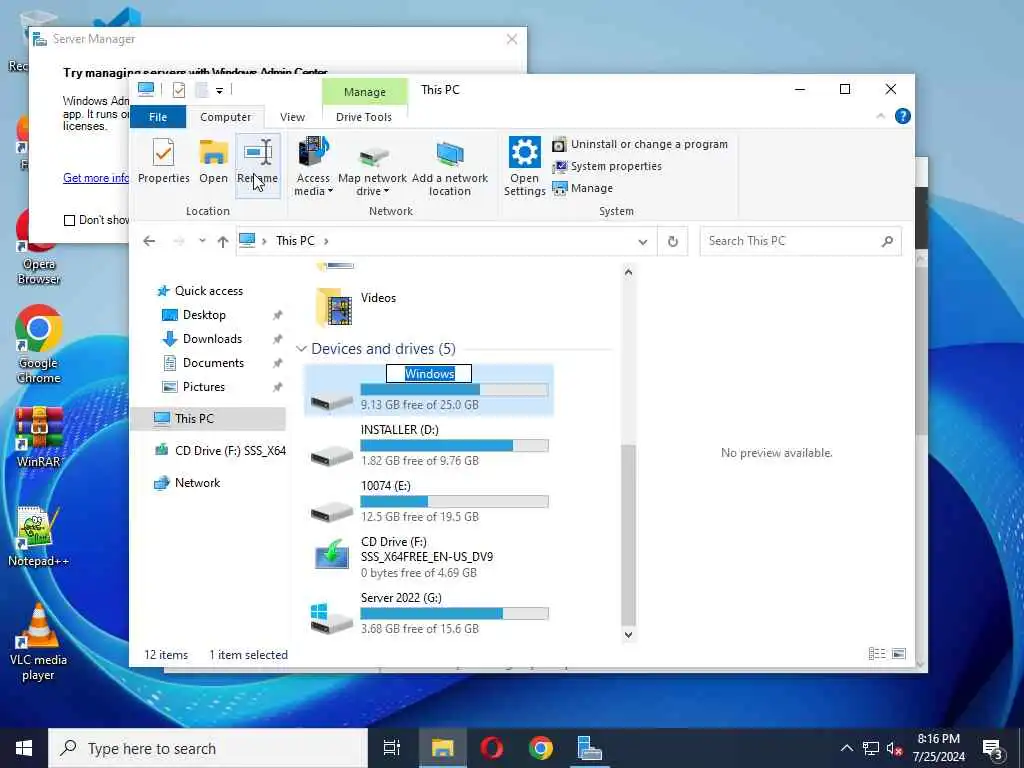Viewport: 1024px width, 768px height.
Task: Click the Refresh button in address bar
Action: click(x=673, y=242)
